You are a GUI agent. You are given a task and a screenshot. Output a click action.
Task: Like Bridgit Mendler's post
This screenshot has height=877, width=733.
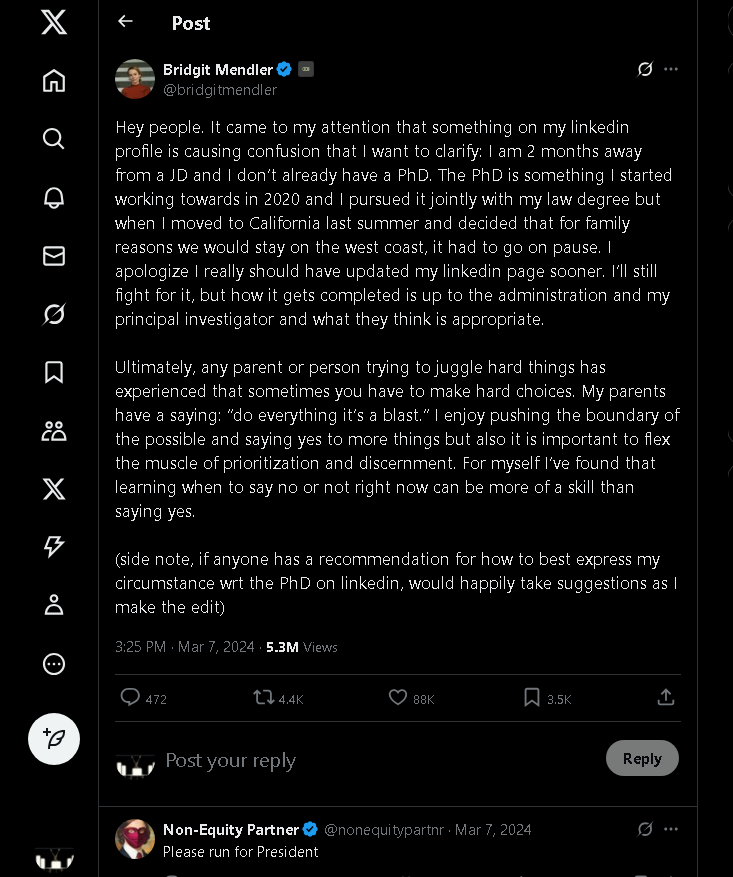397,698
